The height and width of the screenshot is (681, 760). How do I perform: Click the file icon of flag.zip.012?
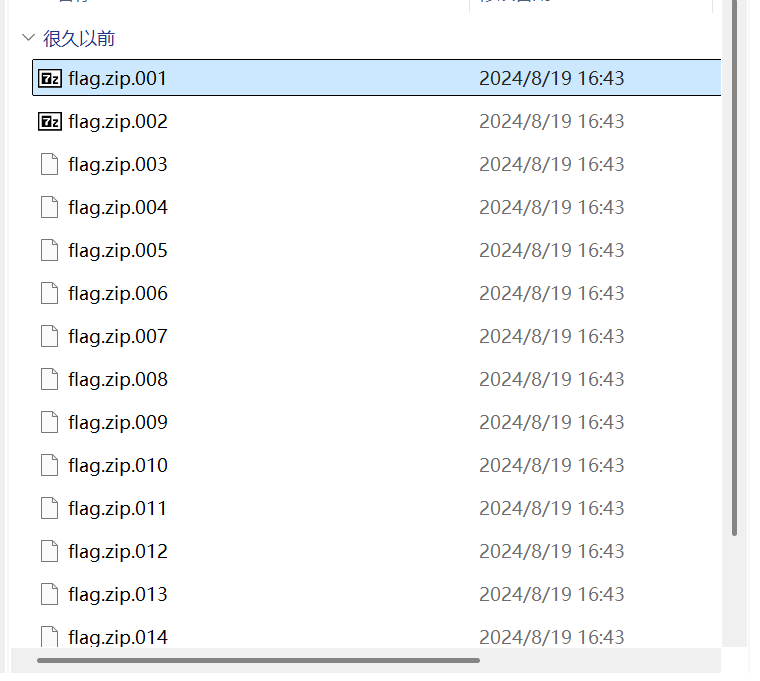[x=49, y=551]
